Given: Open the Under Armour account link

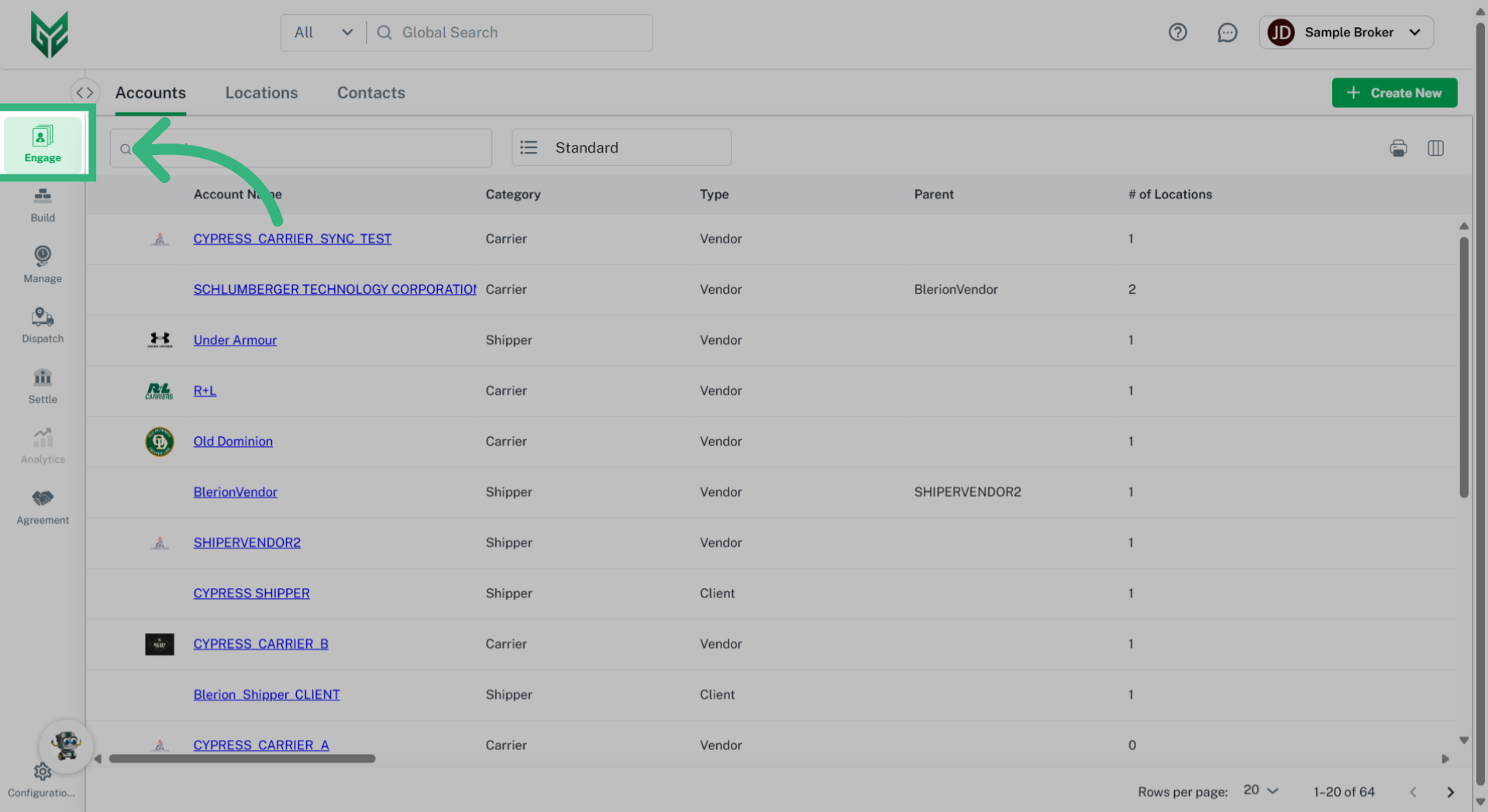Looking at the screenshot, I should pyautogui.click(x=235, y=340).
